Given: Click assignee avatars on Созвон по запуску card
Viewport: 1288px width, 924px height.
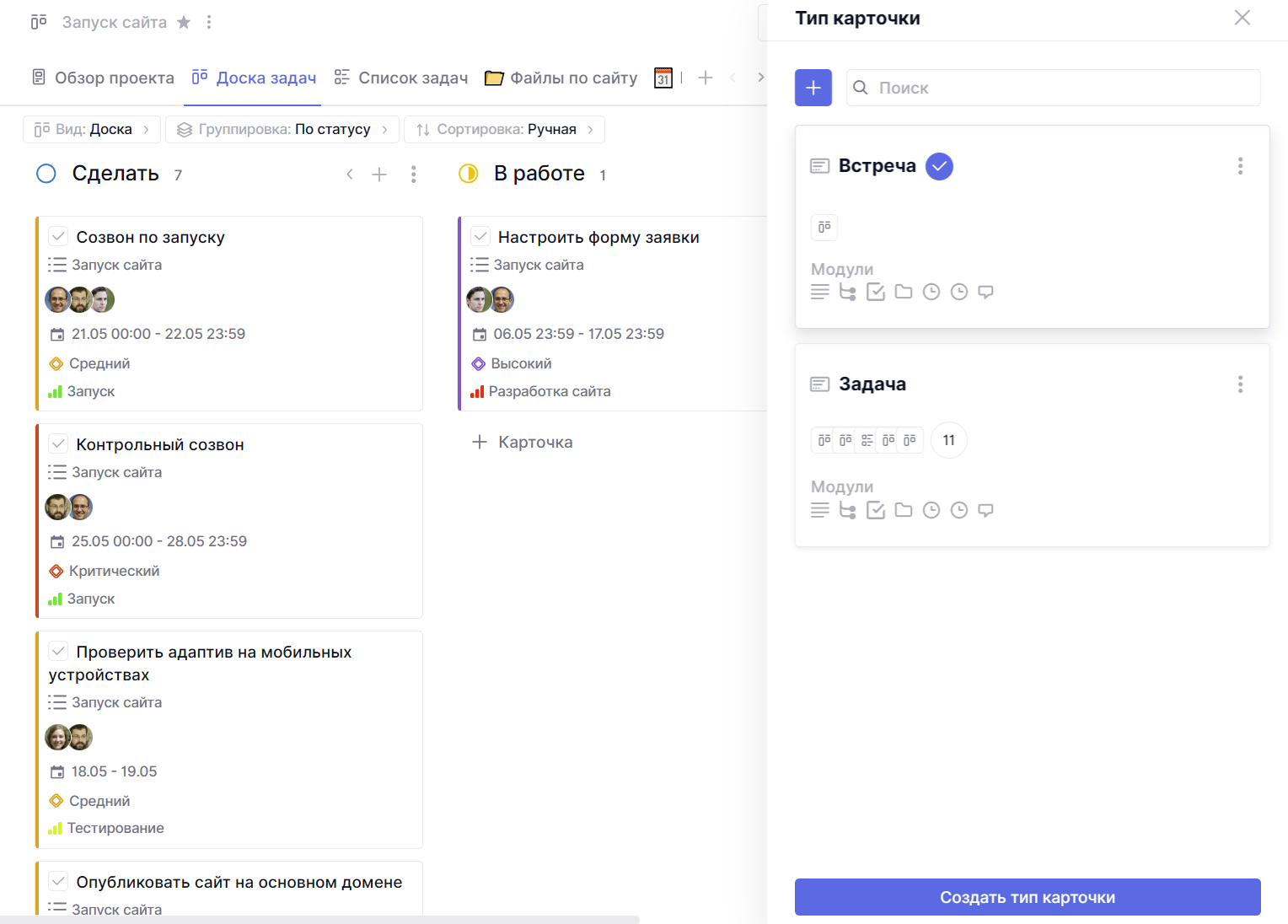Looking at the screenshot, I should 80,299.
